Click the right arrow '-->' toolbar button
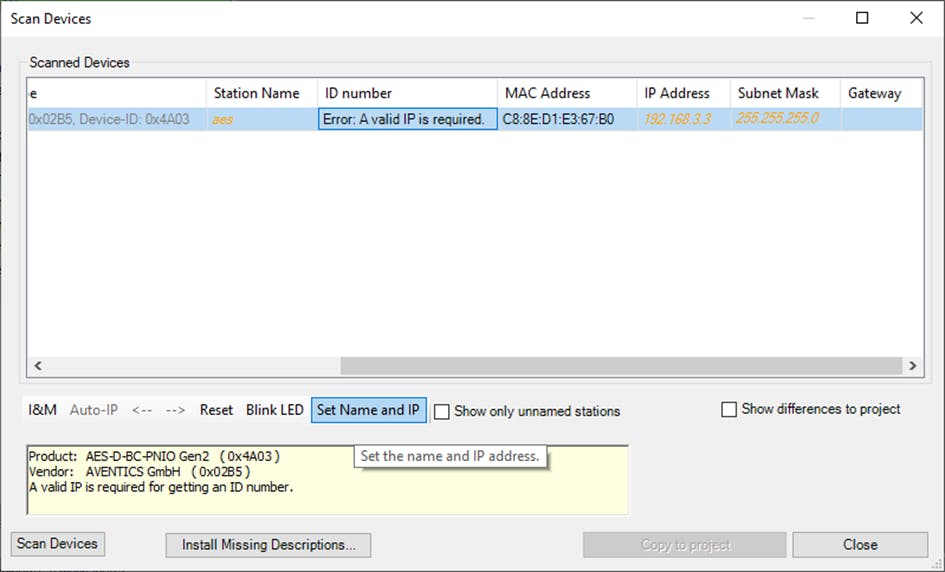 point(176,410)
